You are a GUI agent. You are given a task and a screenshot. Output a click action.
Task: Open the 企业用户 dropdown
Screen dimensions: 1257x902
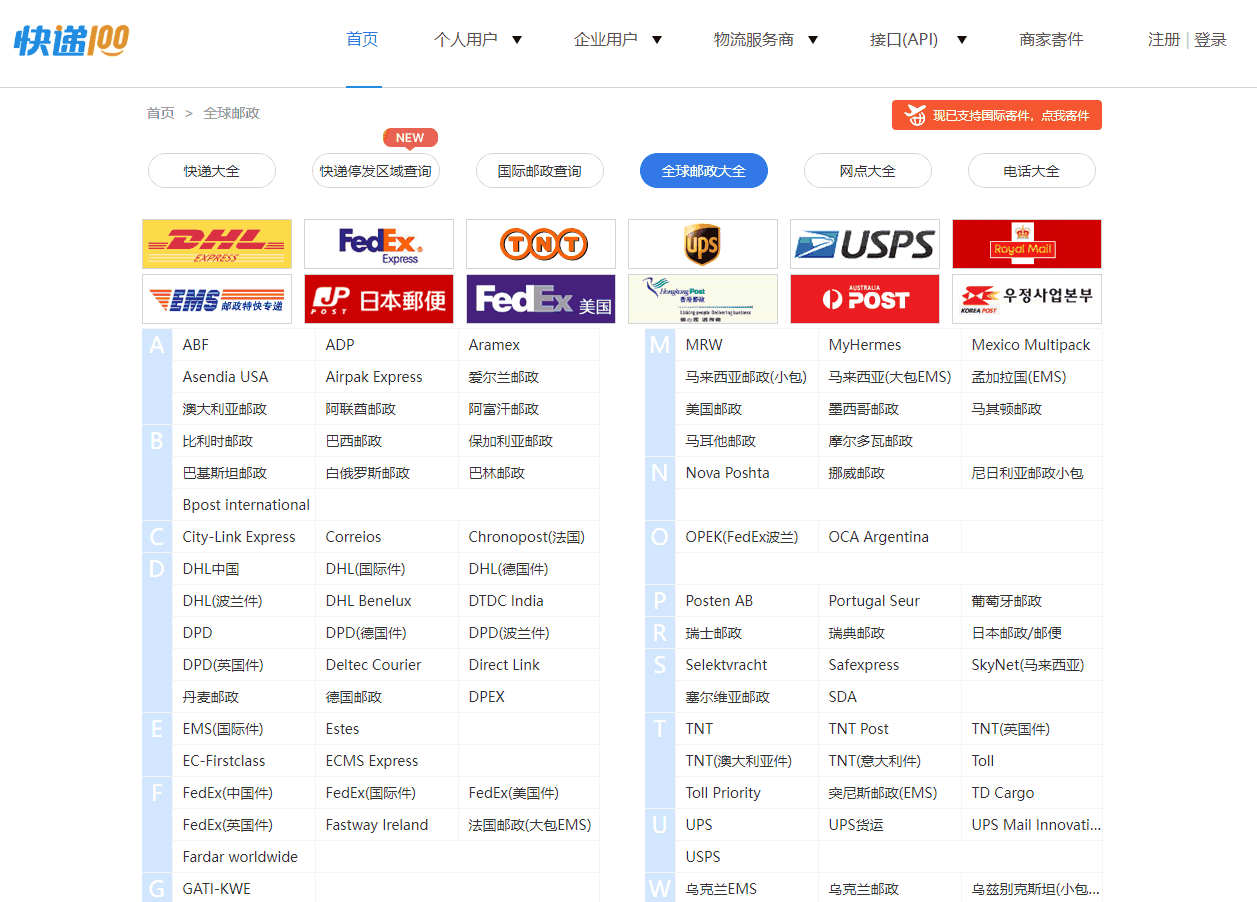(617, 39)
